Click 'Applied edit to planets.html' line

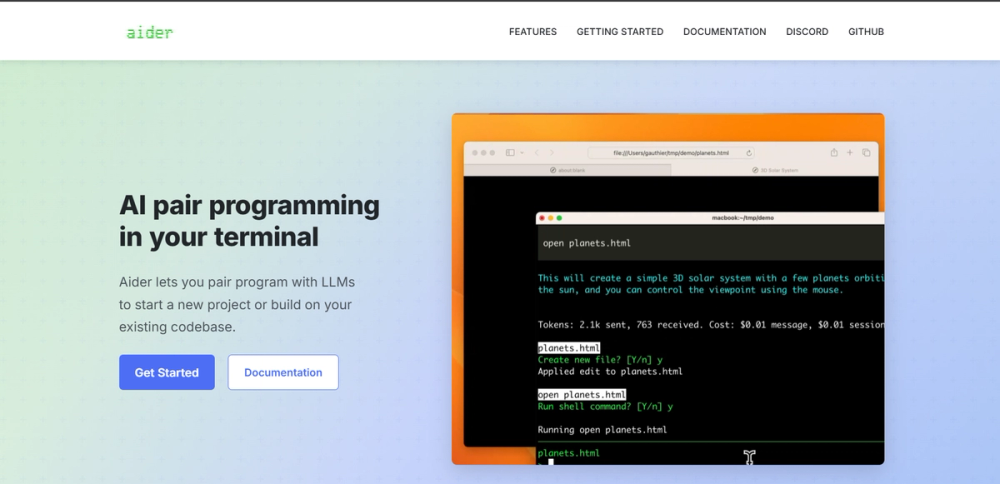click(610, 371)
